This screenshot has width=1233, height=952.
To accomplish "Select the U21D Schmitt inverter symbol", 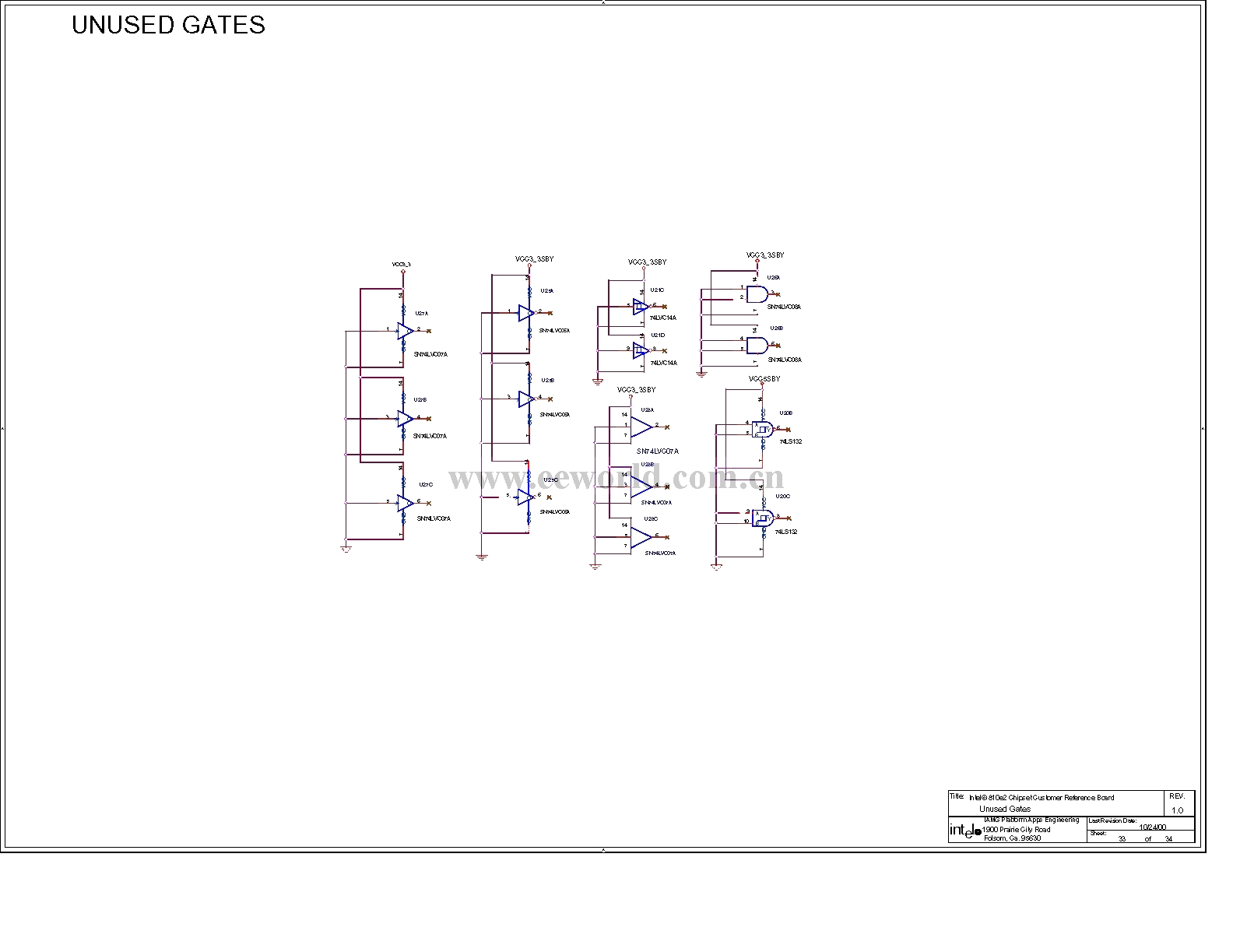I will [x=640, y=350].
